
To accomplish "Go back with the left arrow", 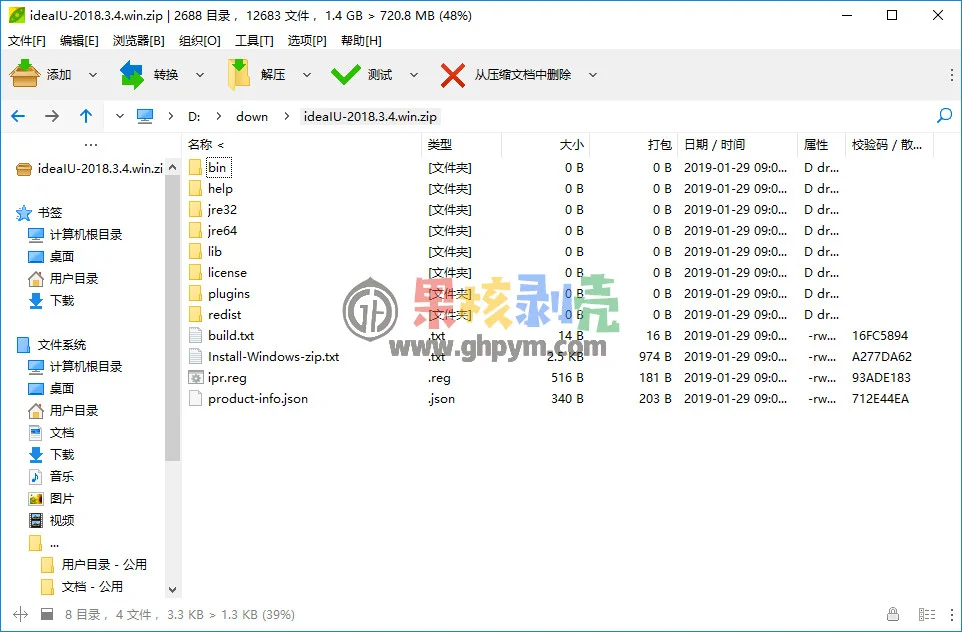I will pos(18,116).
